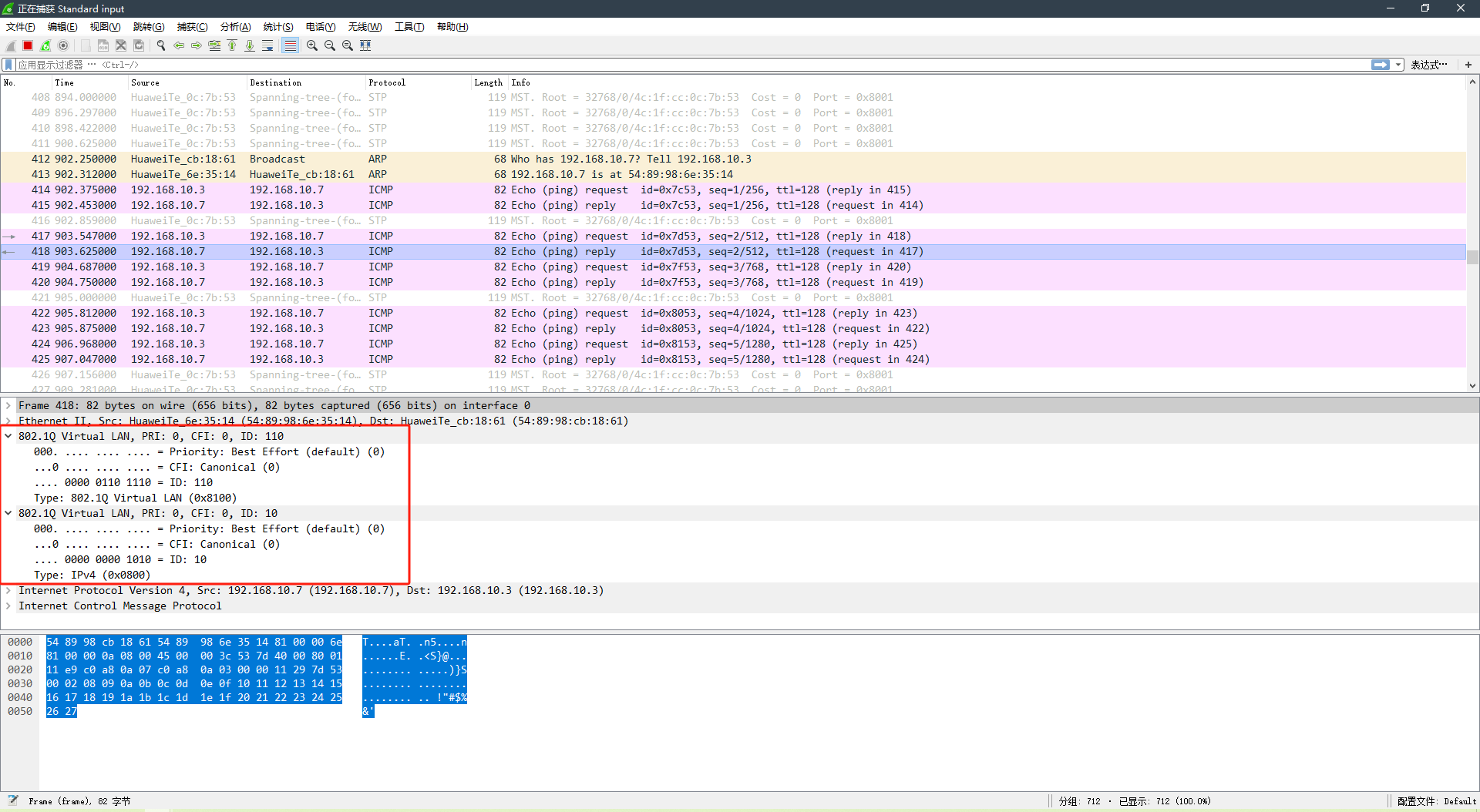This screenshot has width=1480, height=812.
Task: Click into the display filter input field
Action: pyautogui.click(x=694, y=65)
